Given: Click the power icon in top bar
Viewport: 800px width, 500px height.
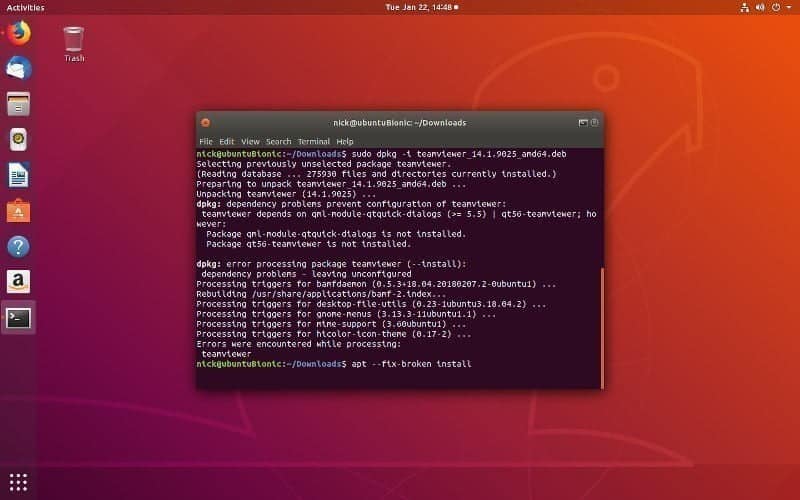Looking at the screenshot, I should [776, 7].
